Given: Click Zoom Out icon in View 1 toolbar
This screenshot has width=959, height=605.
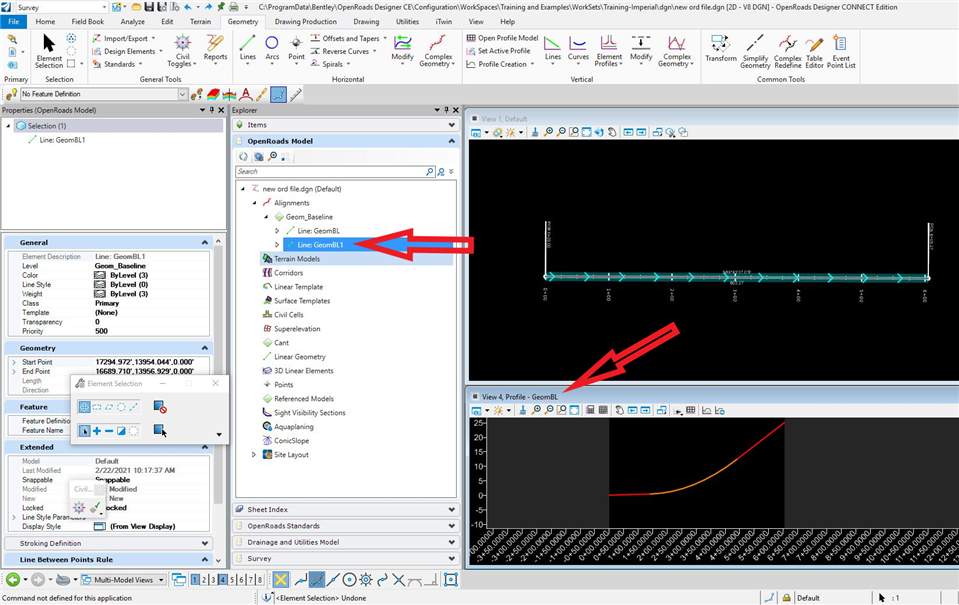Looking at the screenshot, I should pos(561,132).
